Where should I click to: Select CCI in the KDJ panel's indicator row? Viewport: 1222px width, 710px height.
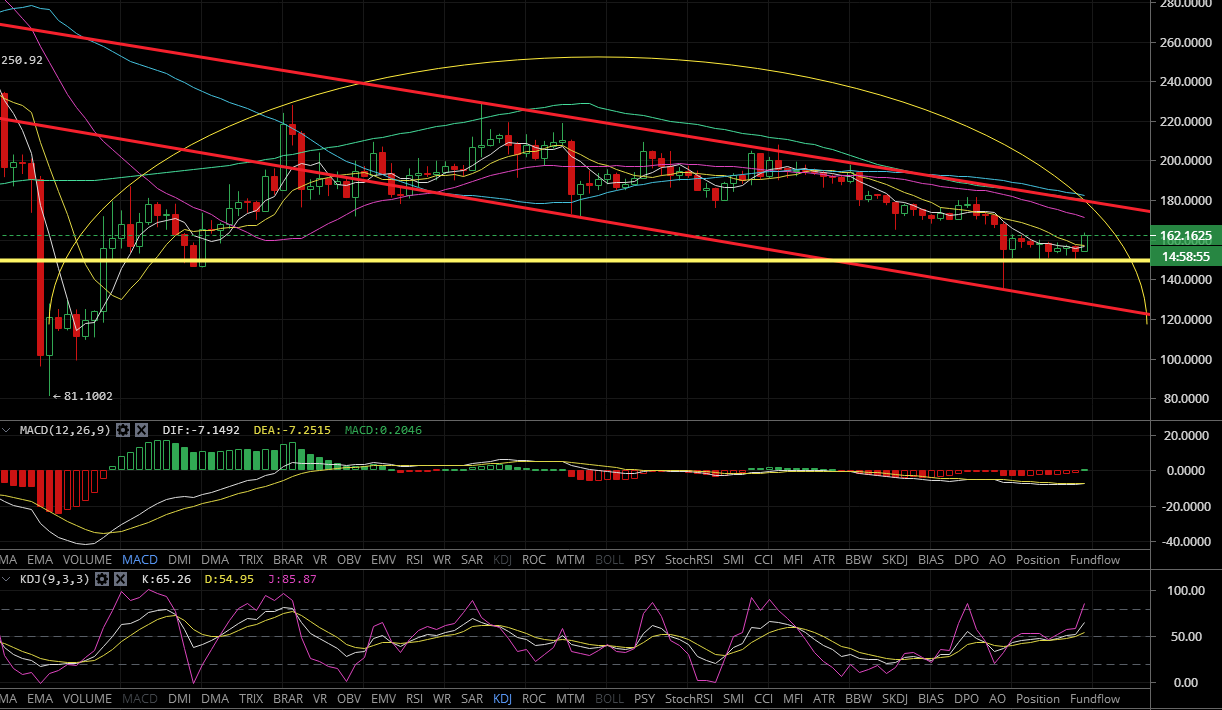[x=764, y=698]
